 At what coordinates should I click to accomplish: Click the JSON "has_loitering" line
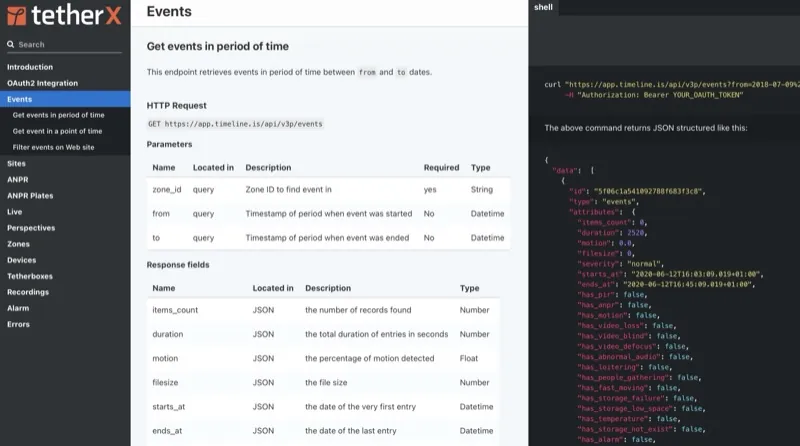click(624, 367)
